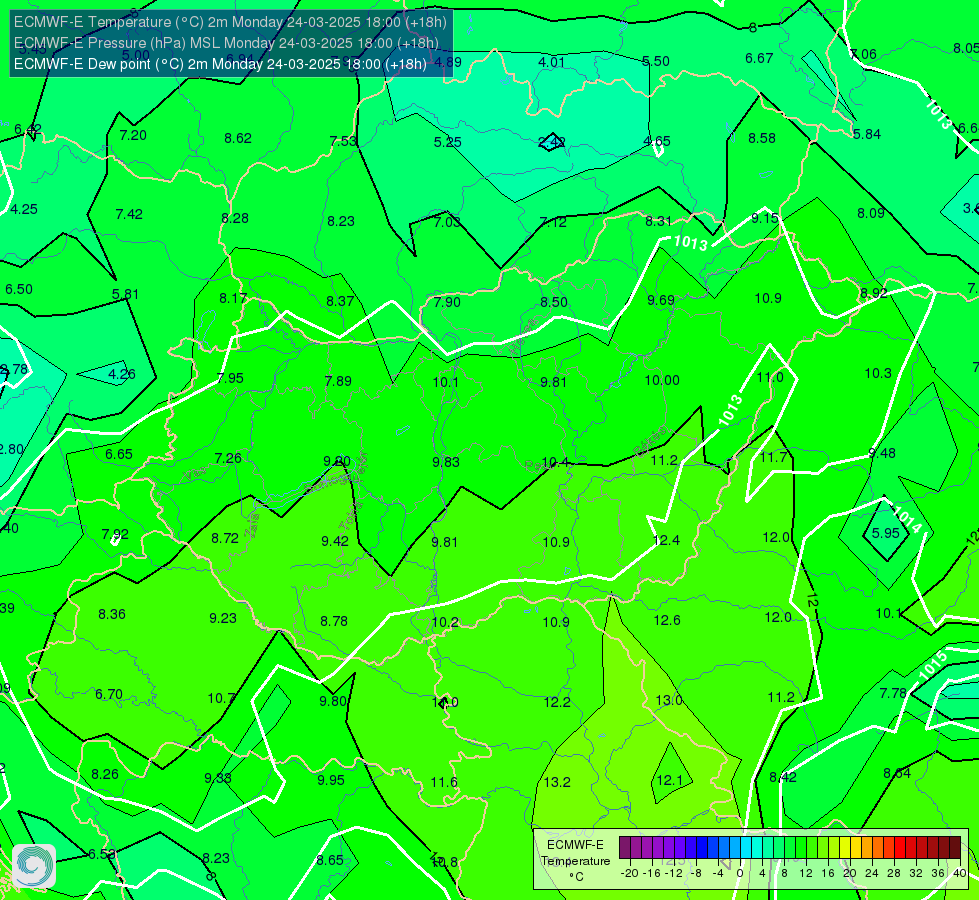
Task: Click the 1015 pressure contour label
Action: pyautogui.click(x=933, y=666)
